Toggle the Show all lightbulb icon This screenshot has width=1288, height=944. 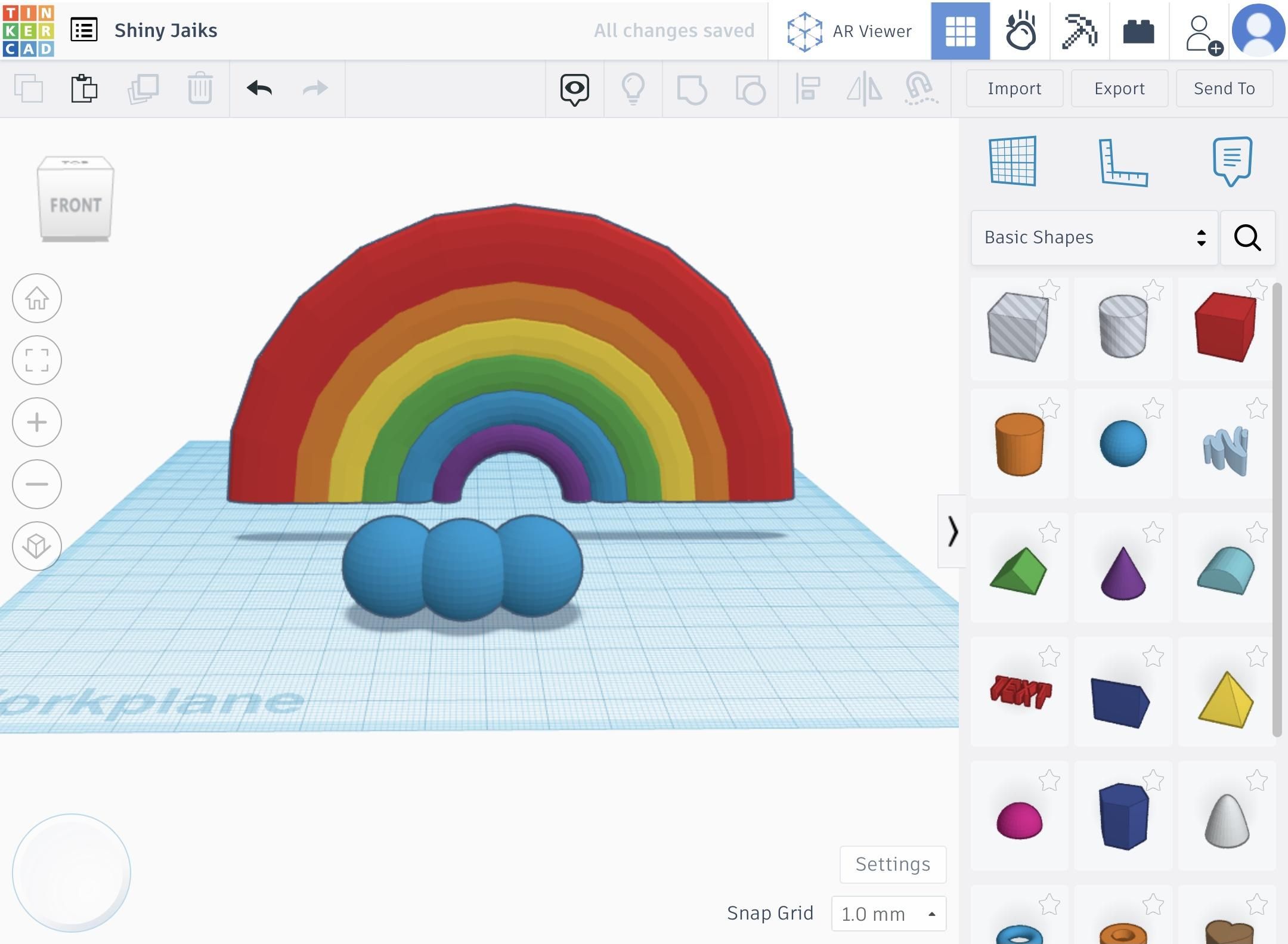[x=633, y=89]
